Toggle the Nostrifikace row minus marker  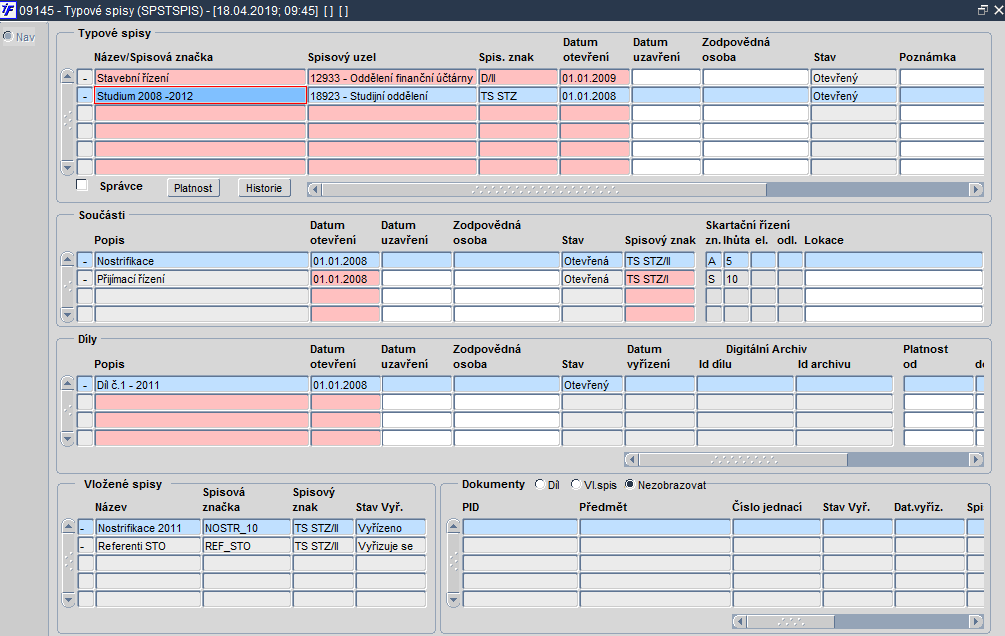tap(85, 261)
